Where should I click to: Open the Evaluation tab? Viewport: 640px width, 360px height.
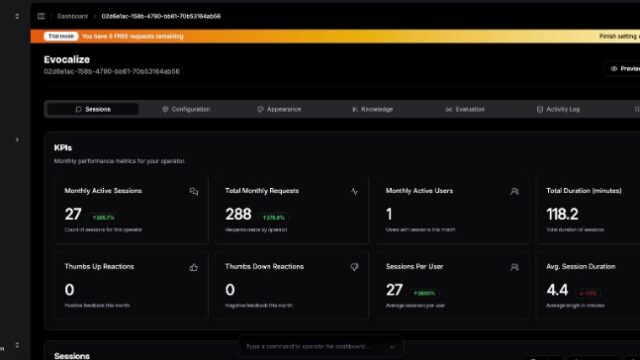point(465,109)
